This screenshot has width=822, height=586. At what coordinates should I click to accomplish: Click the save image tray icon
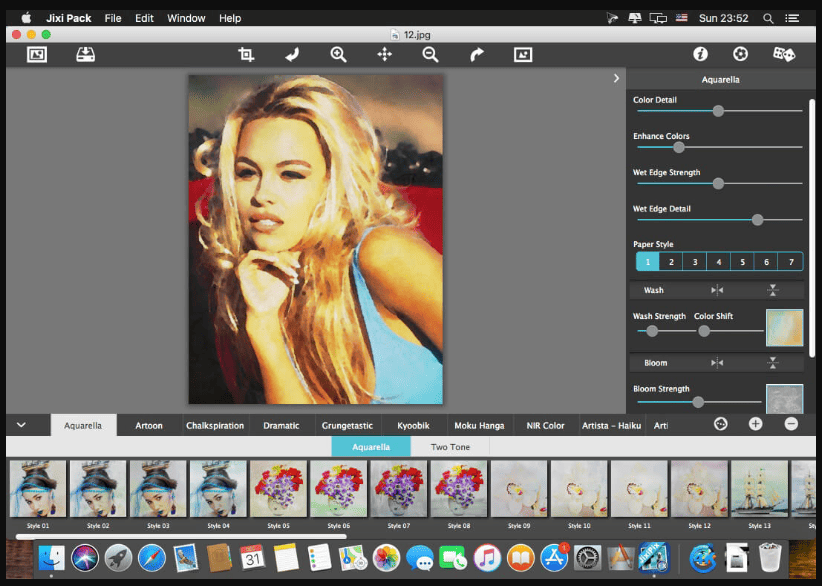pos(85,55)
